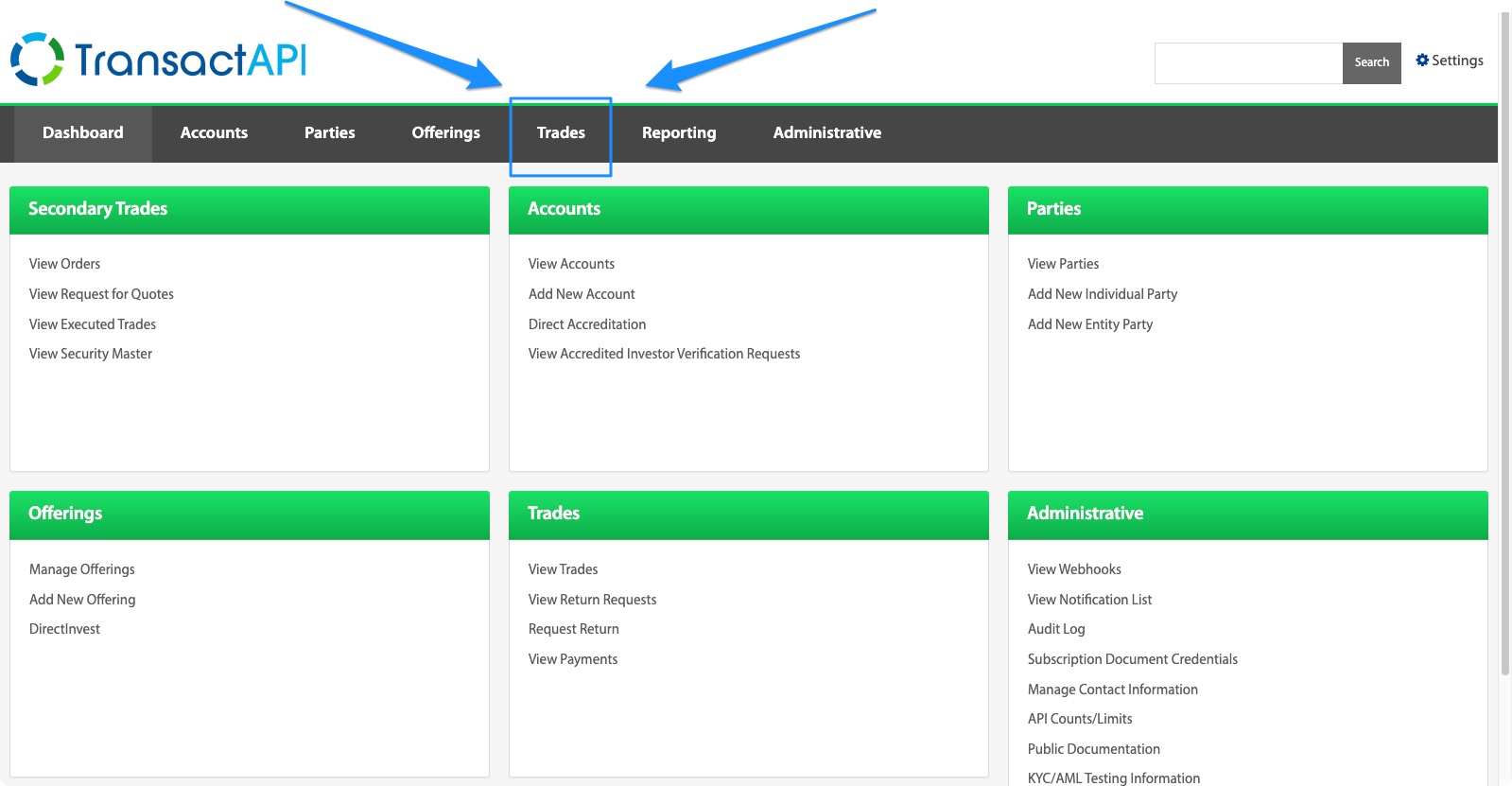Open the Trades menu in navigation bar
This screenshot has height=786, width=1512.
tap(561, 133)
